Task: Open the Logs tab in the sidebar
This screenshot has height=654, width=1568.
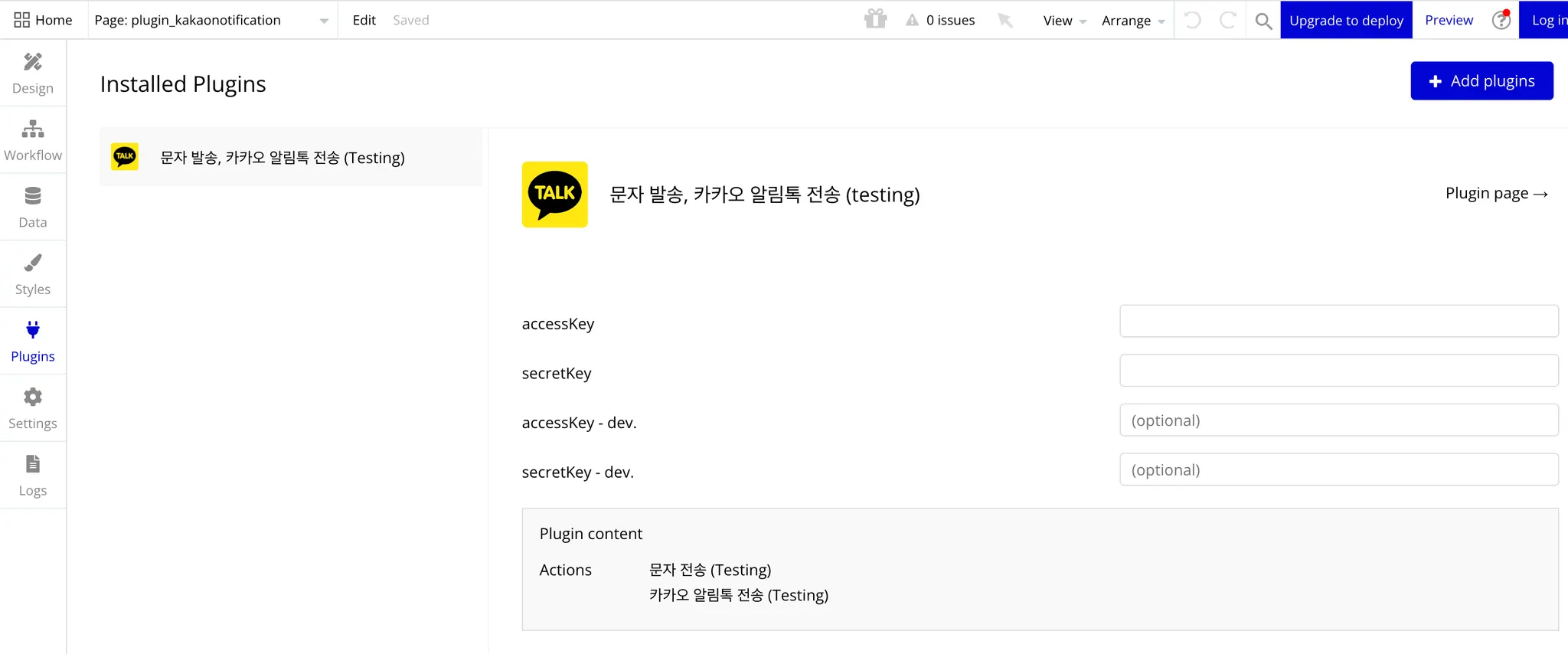Action: click(33, 476)
